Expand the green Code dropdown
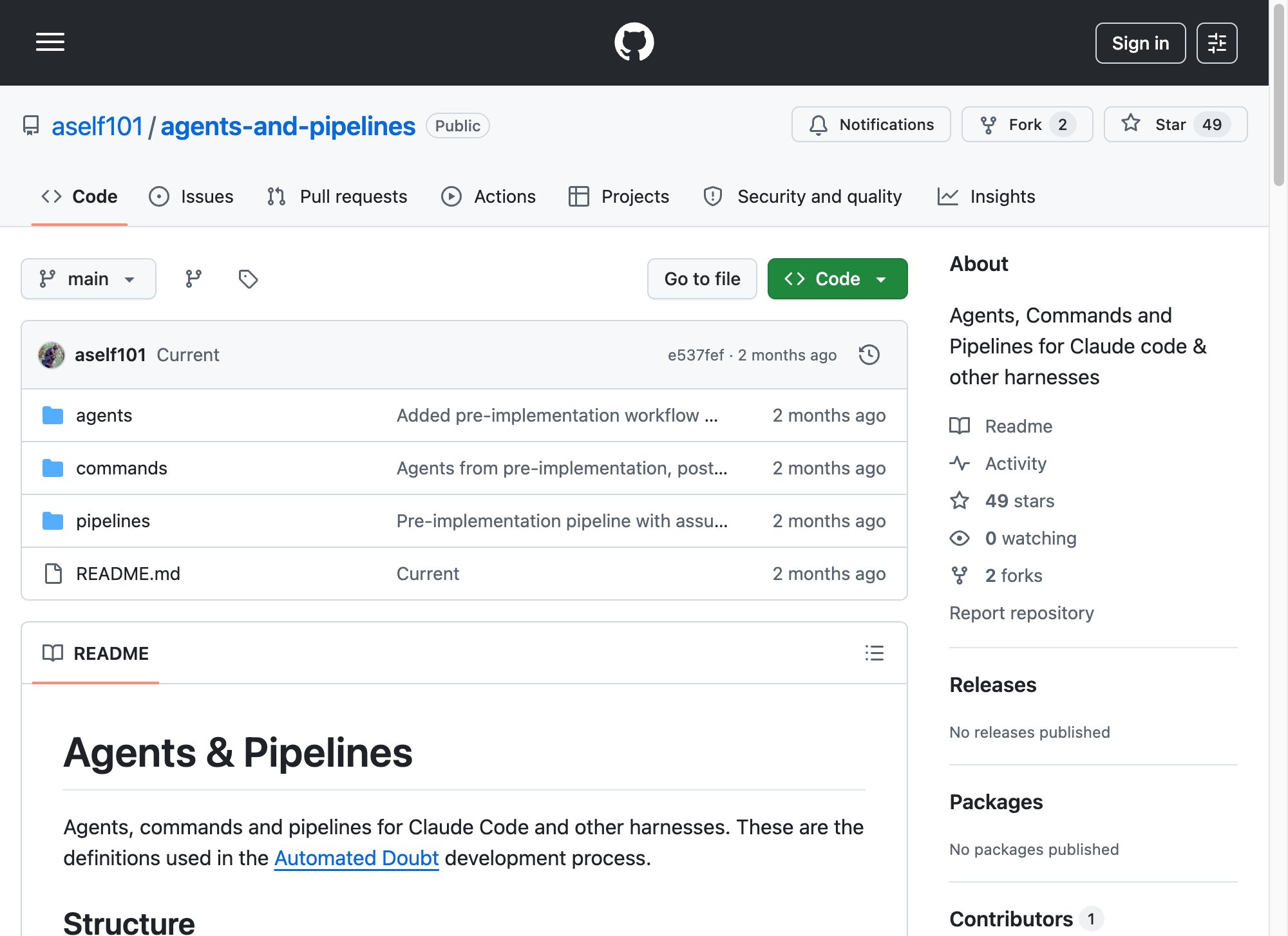 (837, 279)
